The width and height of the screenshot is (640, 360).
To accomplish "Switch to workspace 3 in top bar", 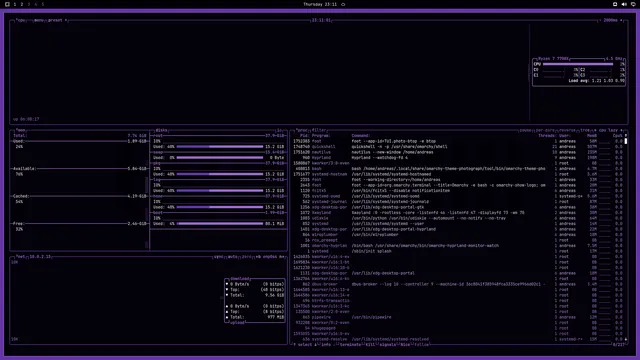I will click(29, 4).
